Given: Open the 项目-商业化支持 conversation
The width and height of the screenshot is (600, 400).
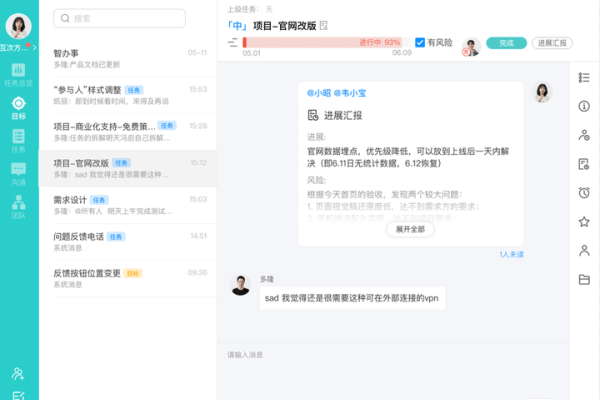Looking at the screenshot, I should tap(130, 132).
